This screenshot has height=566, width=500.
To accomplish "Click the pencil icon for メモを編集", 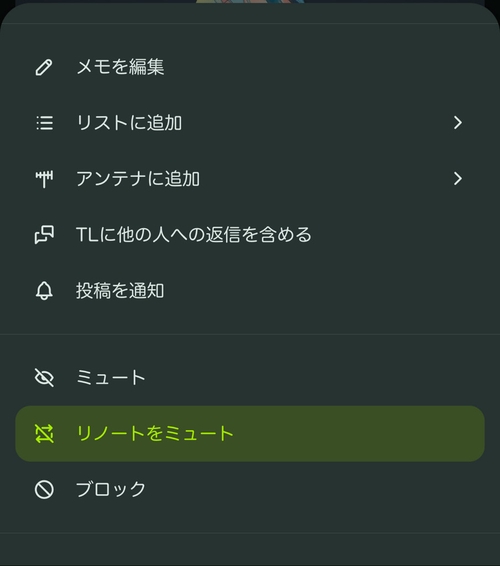I will pos(44,67).
